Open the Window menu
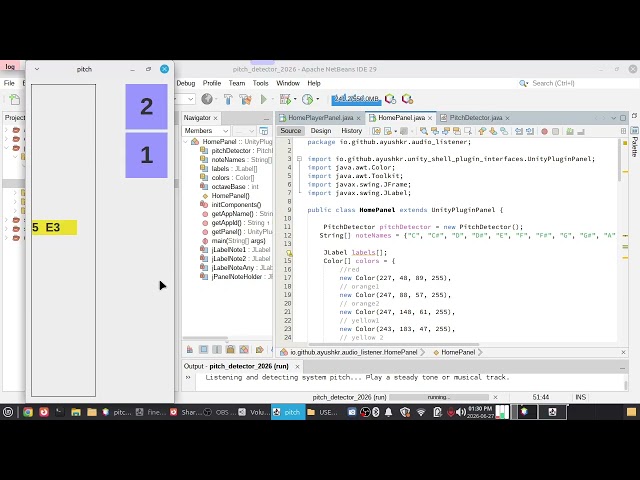Image resolution: width=640 pixels, height=480 pixels. (288, 83)
